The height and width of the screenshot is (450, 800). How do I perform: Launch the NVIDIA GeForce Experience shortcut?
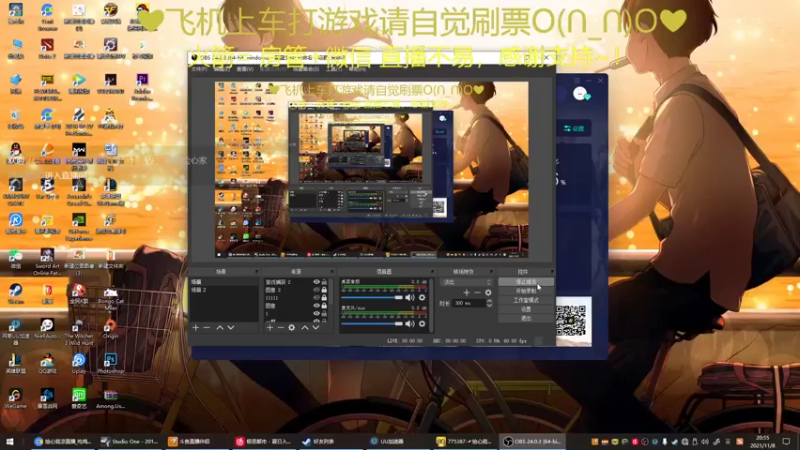click(79, 227)
